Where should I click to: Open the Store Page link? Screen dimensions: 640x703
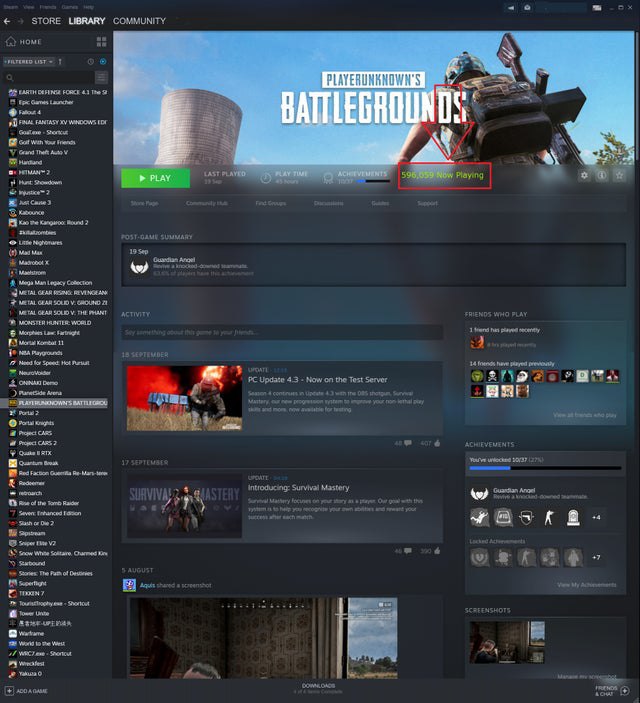[x=144, y=203]
